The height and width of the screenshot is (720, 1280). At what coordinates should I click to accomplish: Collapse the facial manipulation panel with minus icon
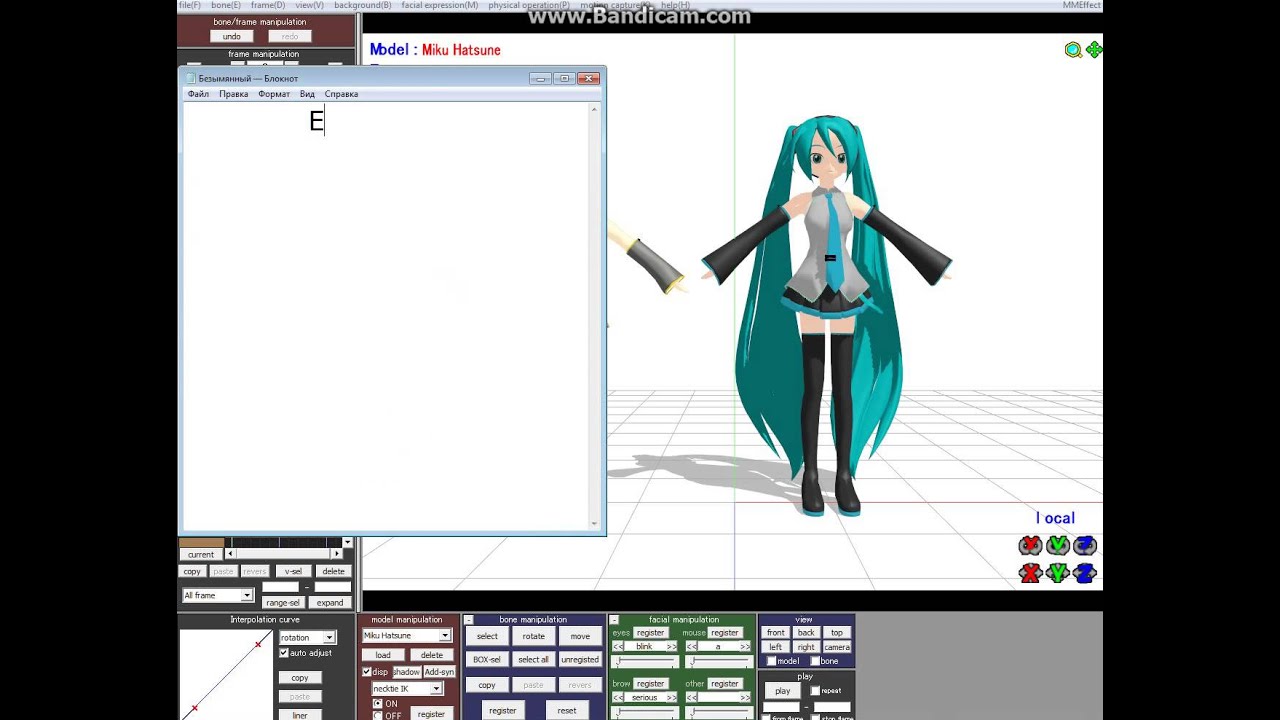coord(615,620)
